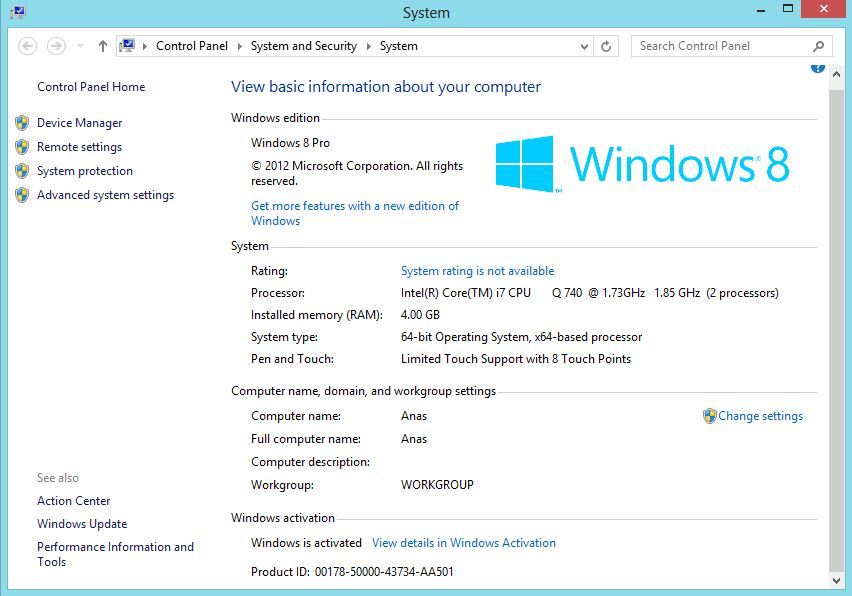This screenshot has width=852, height=596.
Task: Click the Anas value beside Full computer name
Action: tap(414, 439)
